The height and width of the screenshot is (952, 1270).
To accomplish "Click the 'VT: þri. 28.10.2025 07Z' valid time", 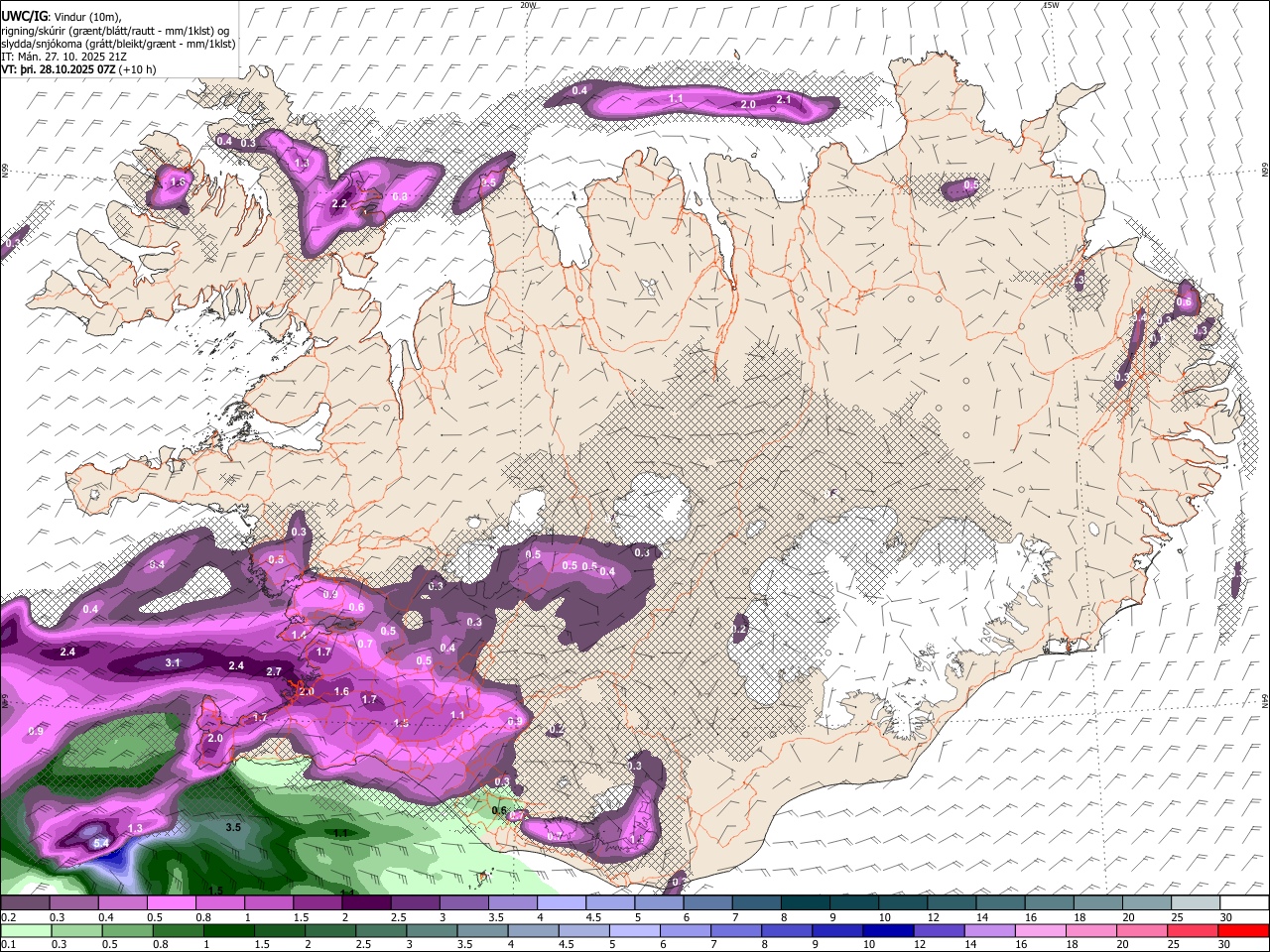I will point(60,69).
